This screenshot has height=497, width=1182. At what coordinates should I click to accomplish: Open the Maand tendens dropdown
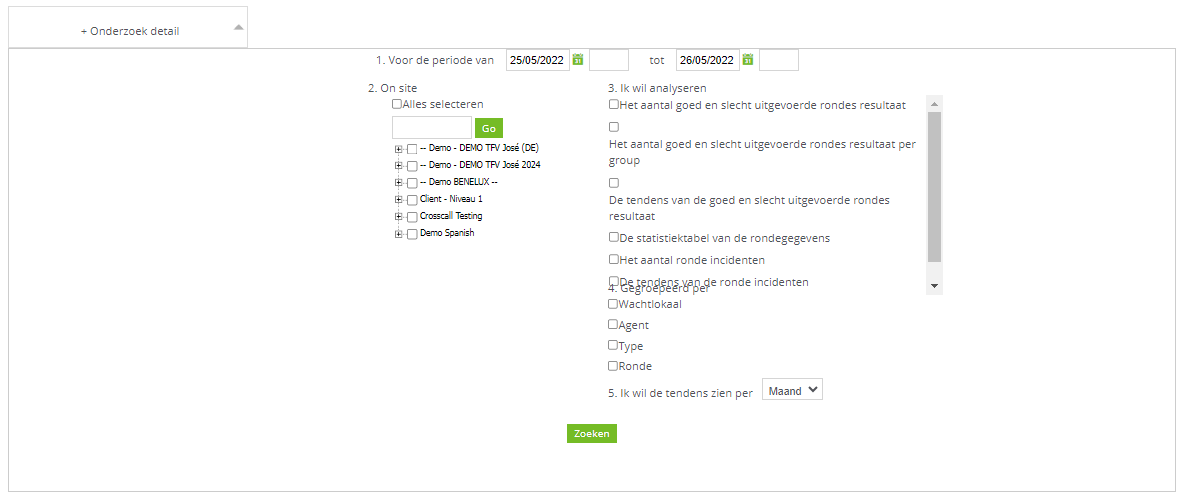pyautogui.click(x=792, y=390)
